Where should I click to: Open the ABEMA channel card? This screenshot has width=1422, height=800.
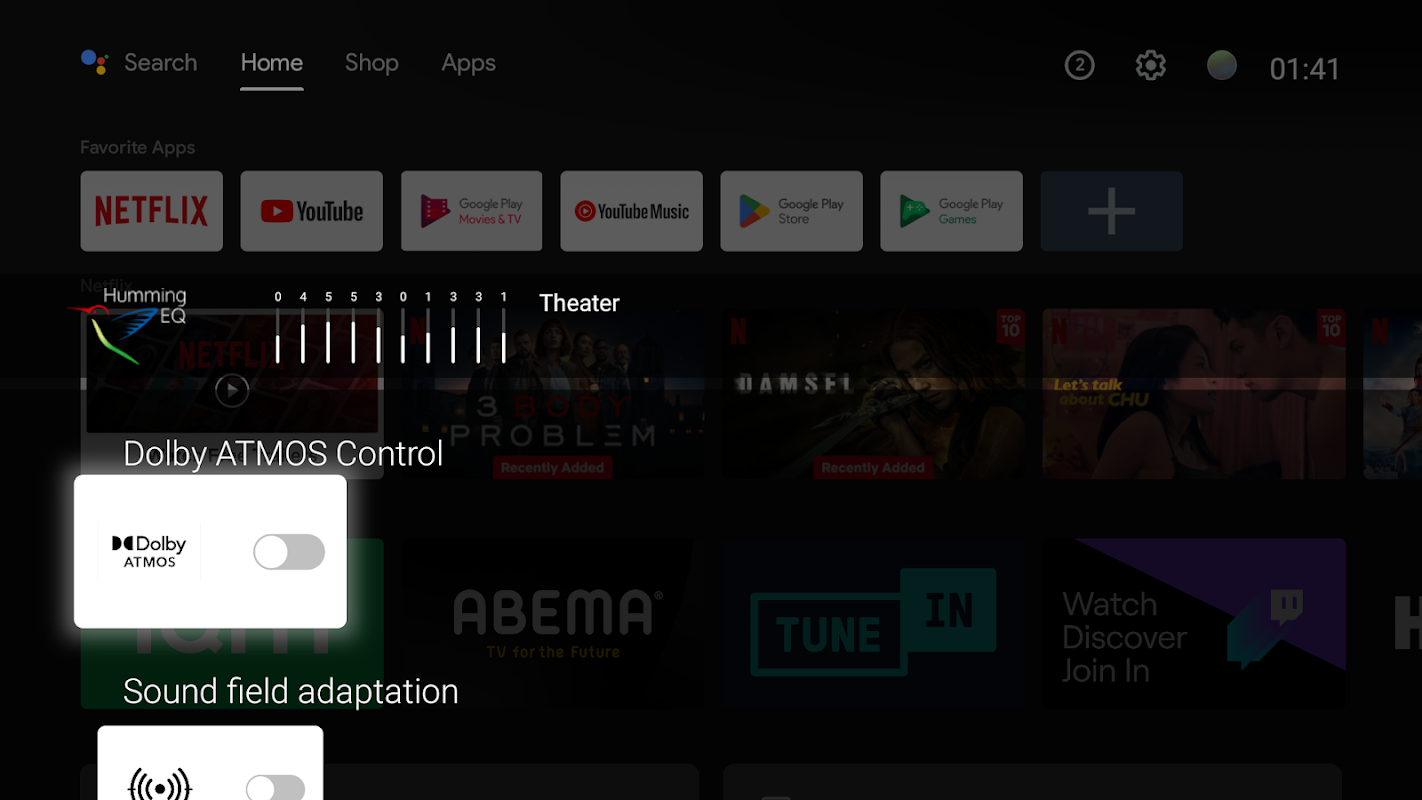[553, 624]
